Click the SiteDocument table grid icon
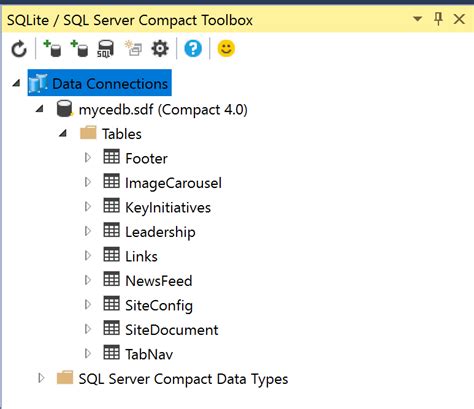Screen dimensions: 474x409 click(111, 328)
